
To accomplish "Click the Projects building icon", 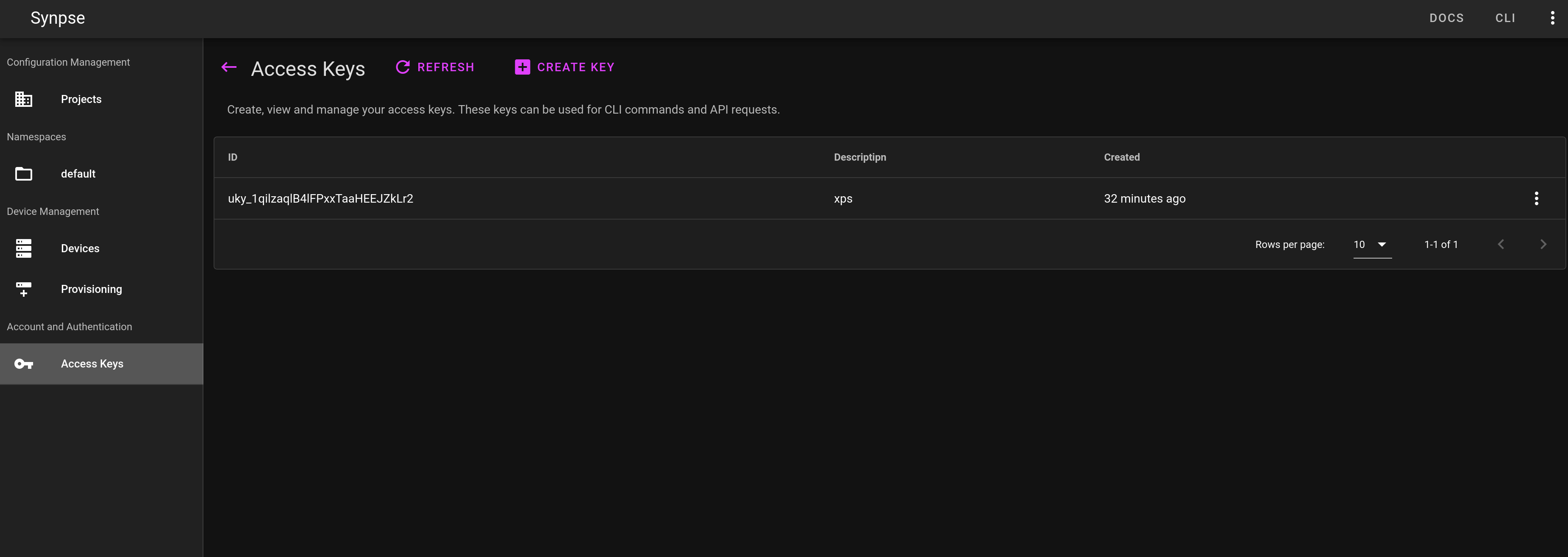I will click(x=24, y=99).
